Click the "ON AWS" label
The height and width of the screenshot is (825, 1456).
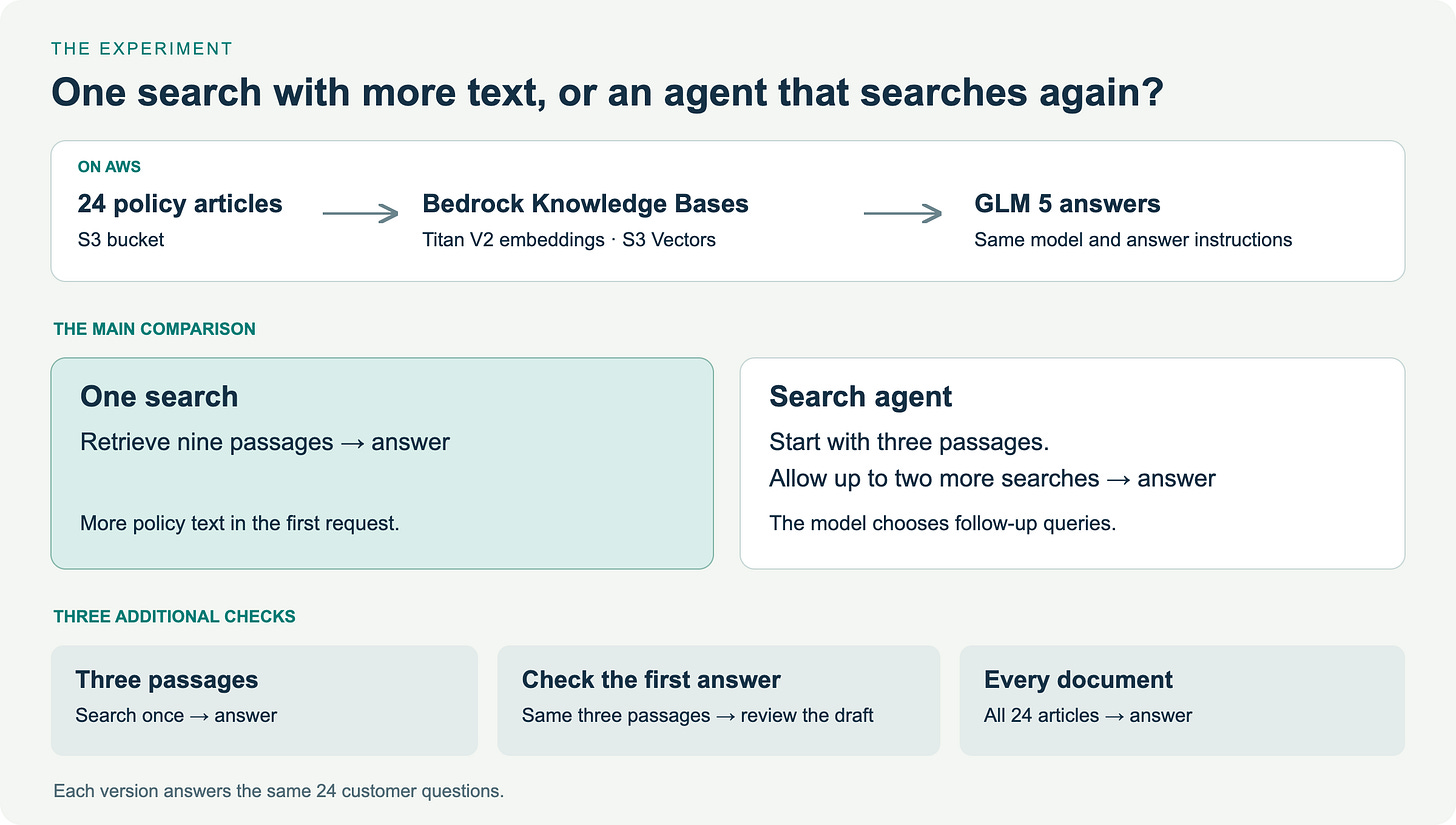pyautogui.click(x=109, y=167)
